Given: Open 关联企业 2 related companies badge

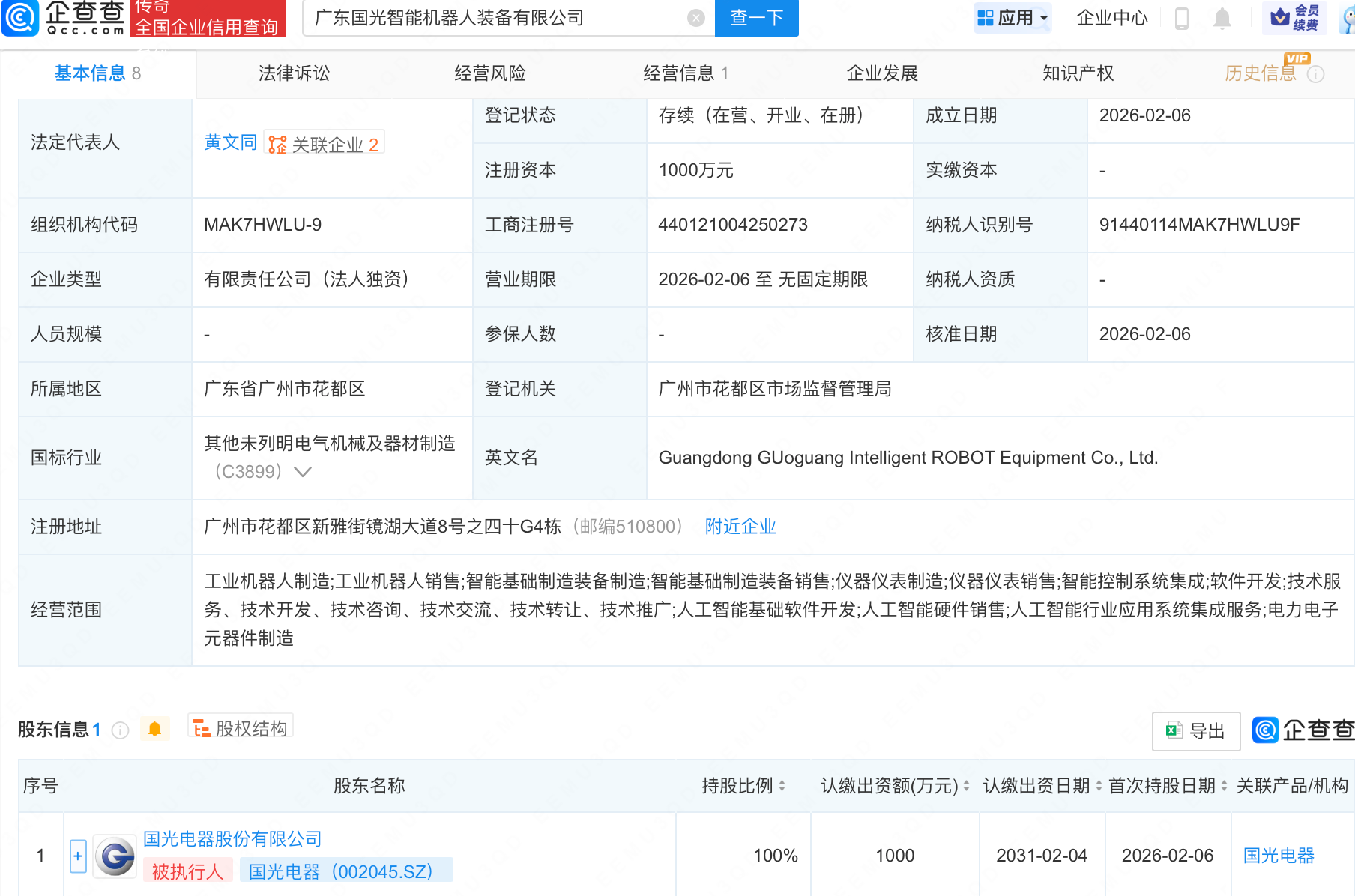Looking at the screenshot, I should point(324,144).
